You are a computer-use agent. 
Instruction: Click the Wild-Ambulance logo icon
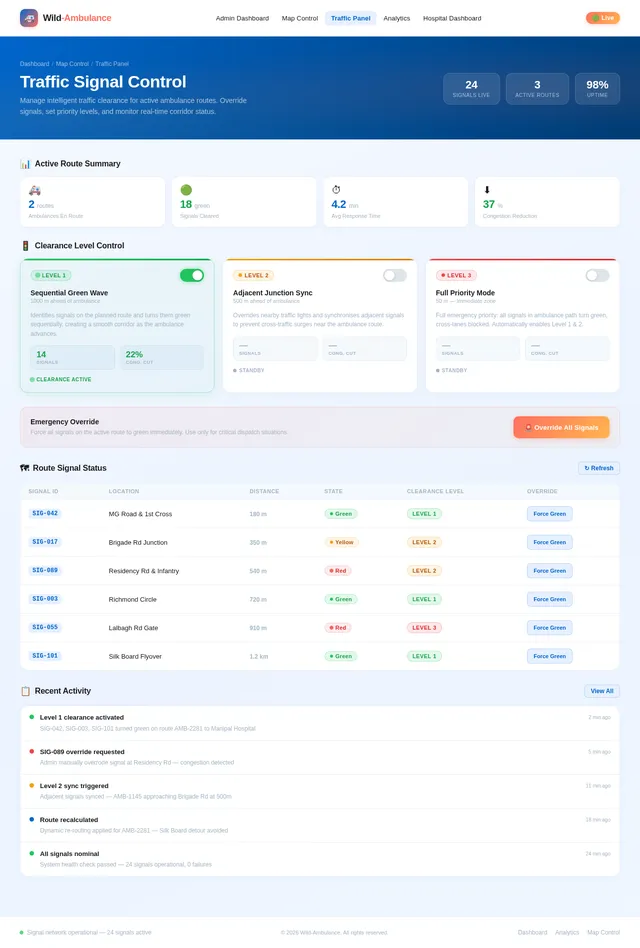click(x=29, y=18)
